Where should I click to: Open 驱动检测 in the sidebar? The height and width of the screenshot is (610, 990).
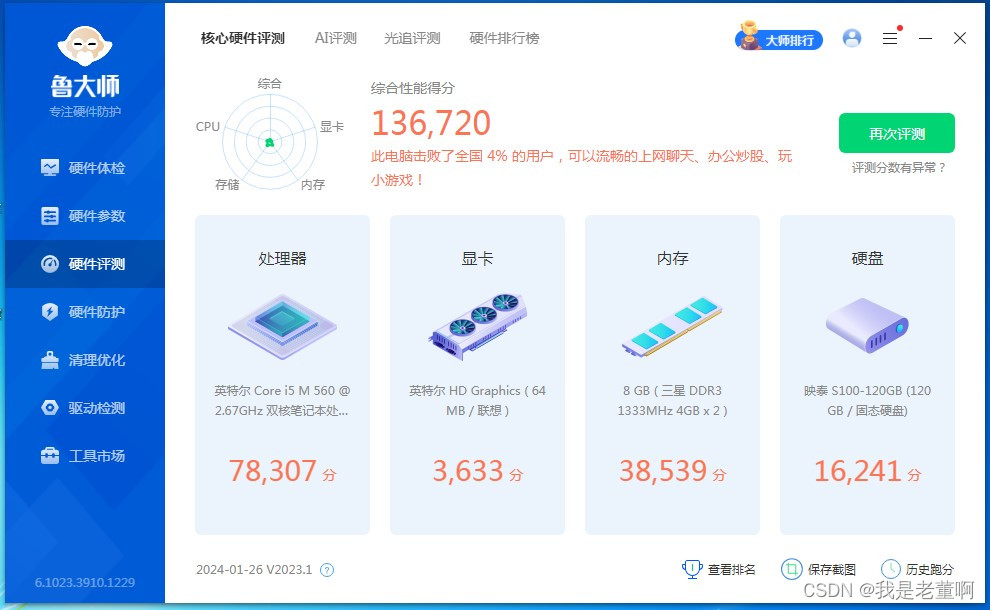click(x=84, y=408)
